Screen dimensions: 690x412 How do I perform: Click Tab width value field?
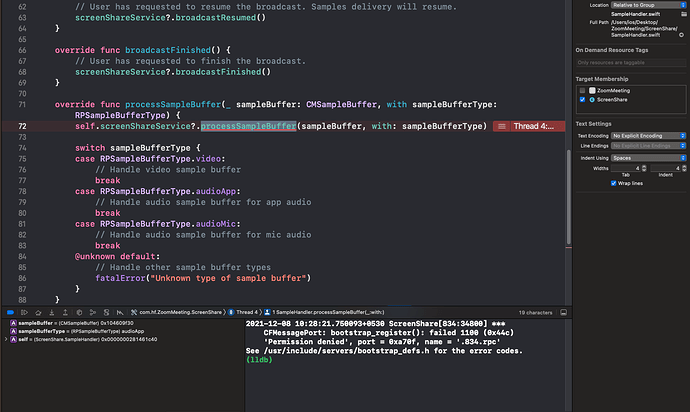pos(626,169)
